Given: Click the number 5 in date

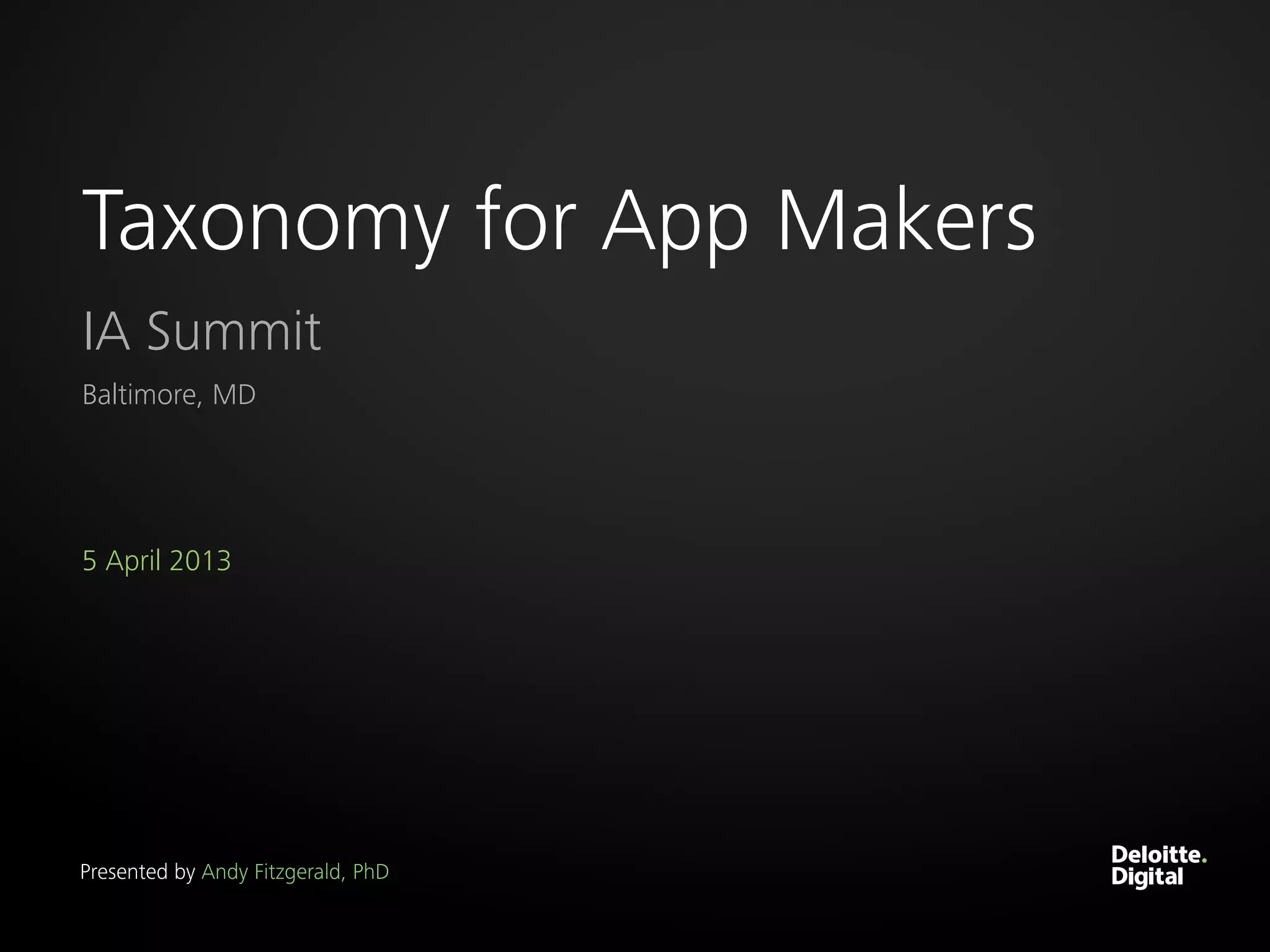Looking at the screenshot, I should coord(89,561).
